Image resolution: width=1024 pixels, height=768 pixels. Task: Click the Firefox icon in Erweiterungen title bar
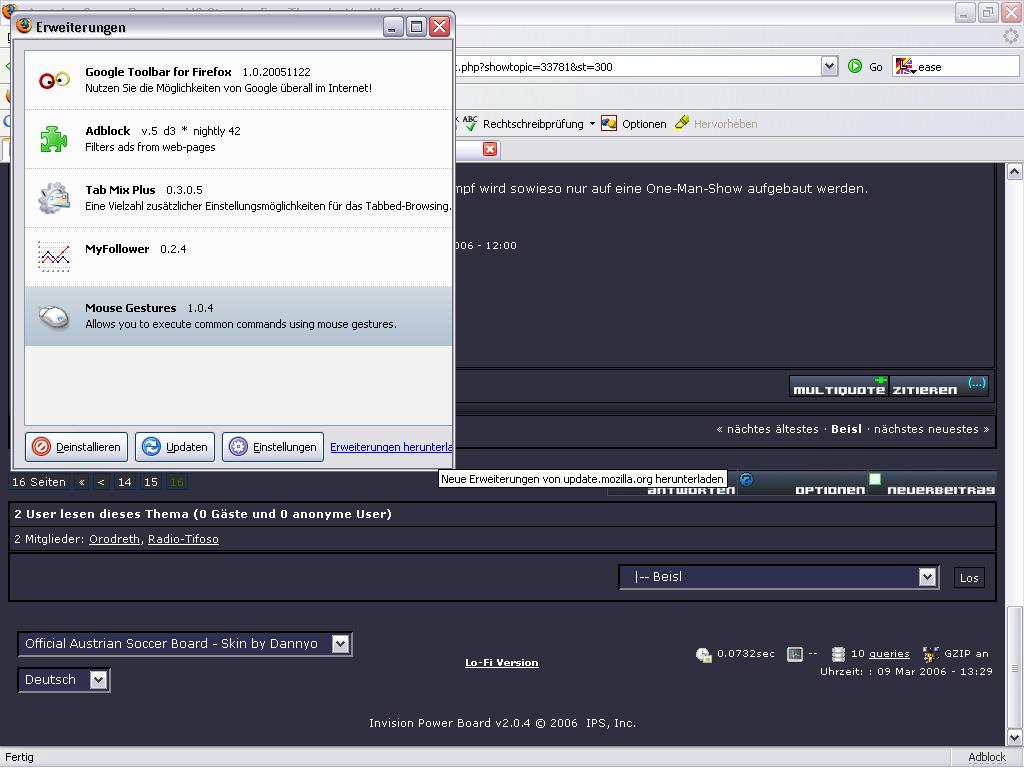click(24, 26)
